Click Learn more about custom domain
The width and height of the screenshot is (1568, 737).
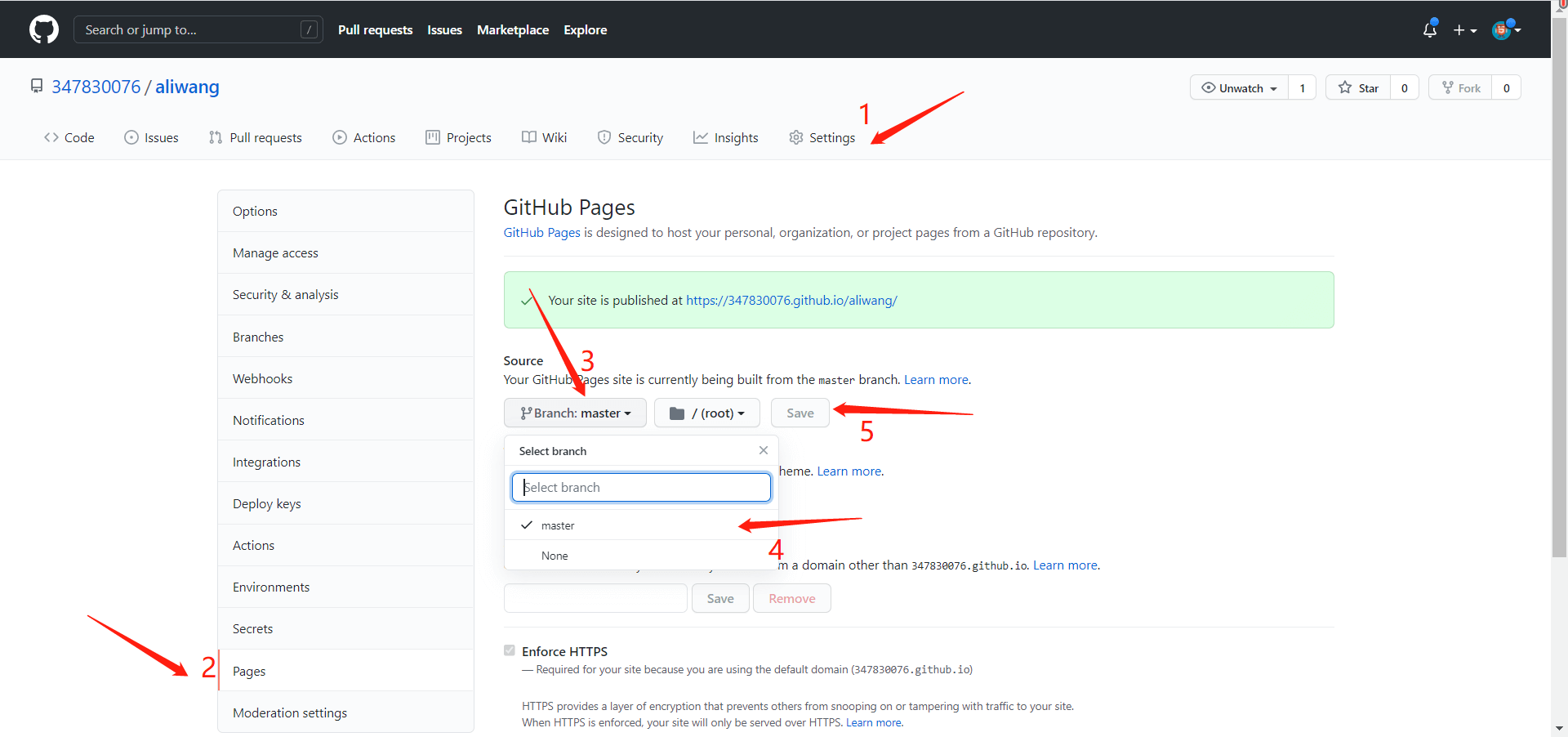pyautogui.click(x=1065, y=565)
